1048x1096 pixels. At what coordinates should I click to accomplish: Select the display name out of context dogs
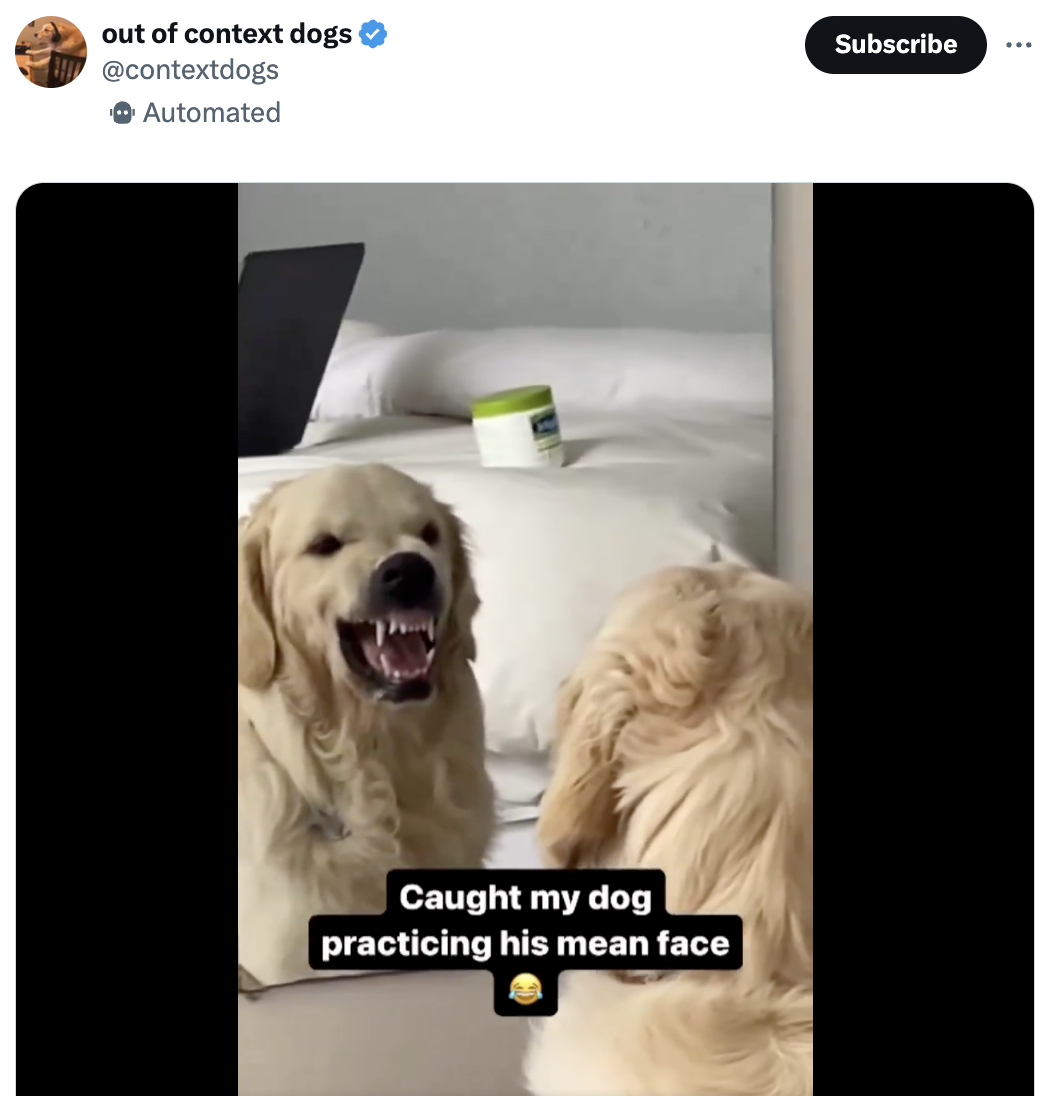(x=226, y=33)
